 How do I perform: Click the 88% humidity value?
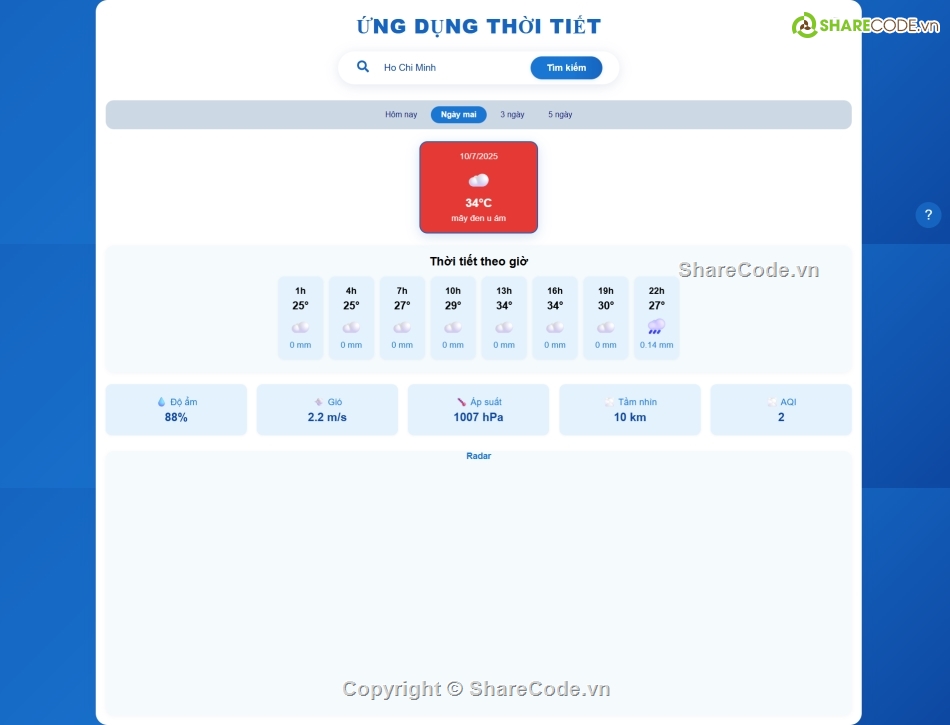point(176,417)
